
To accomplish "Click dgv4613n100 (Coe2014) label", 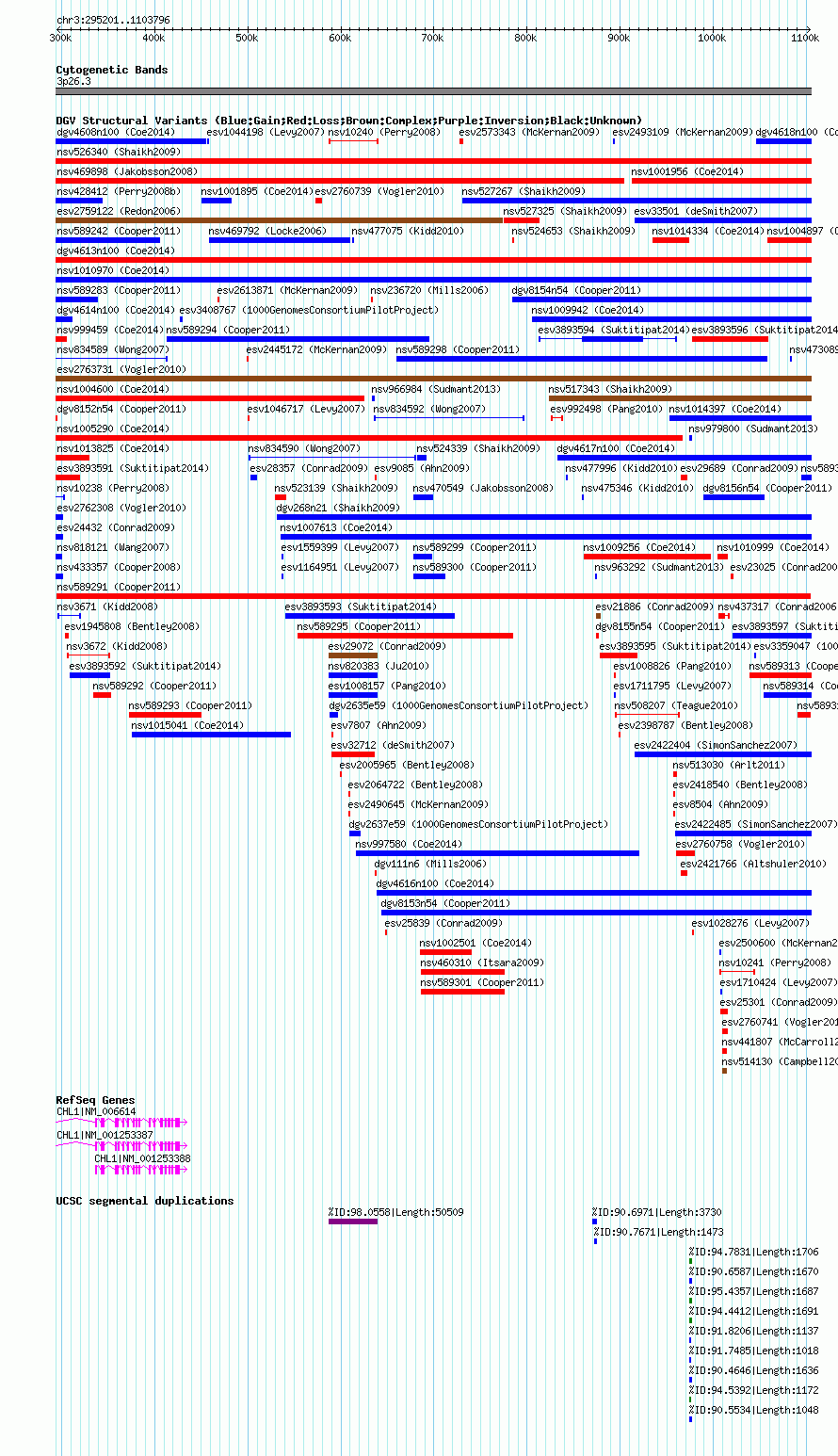I will [x=115, y=251].
